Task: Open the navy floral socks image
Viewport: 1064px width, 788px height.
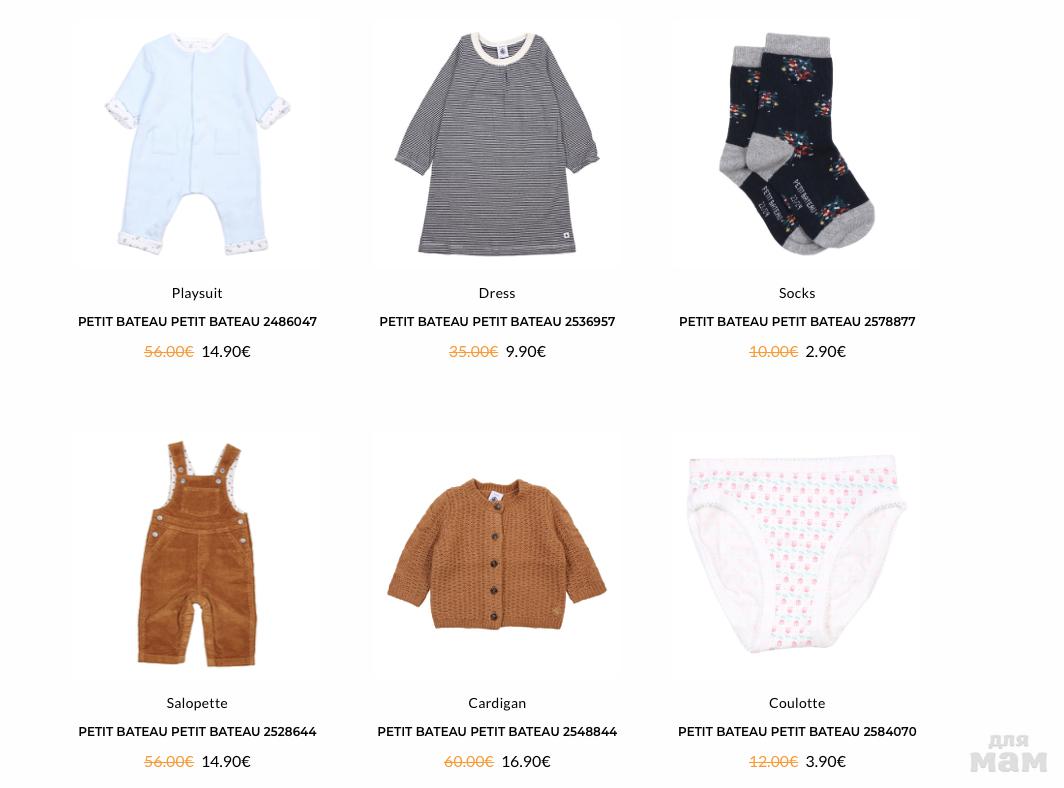Action: [x=797, y=144]
